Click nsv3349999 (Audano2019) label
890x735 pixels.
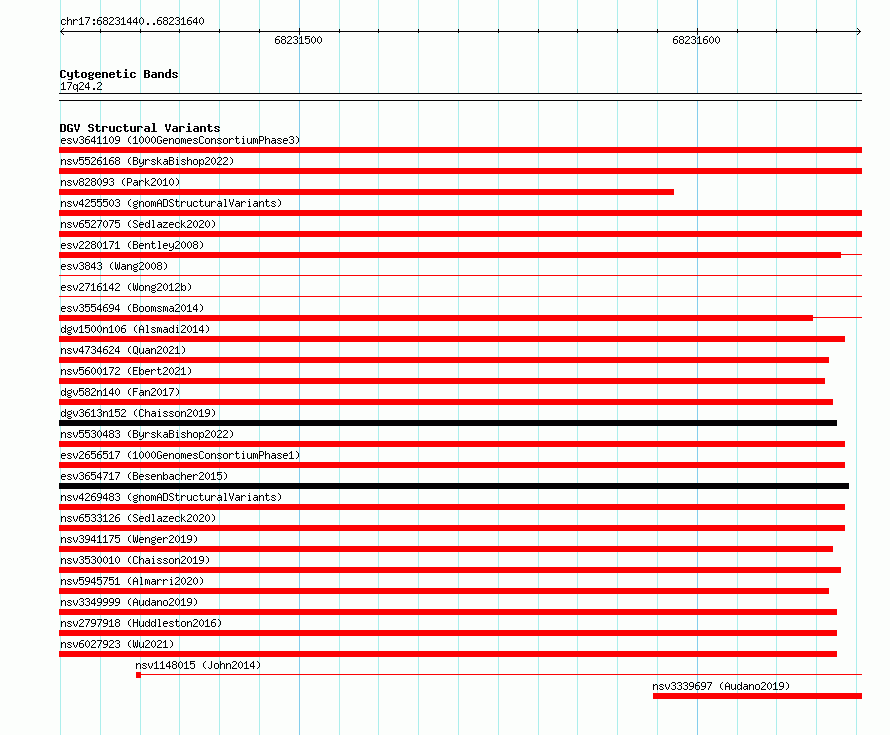[129, 602]
